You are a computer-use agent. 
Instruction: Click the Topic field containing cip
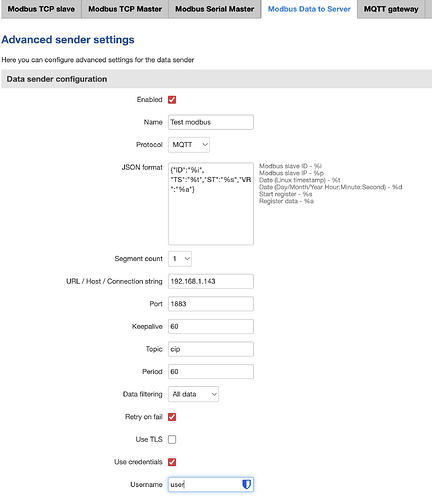point(211,349)
